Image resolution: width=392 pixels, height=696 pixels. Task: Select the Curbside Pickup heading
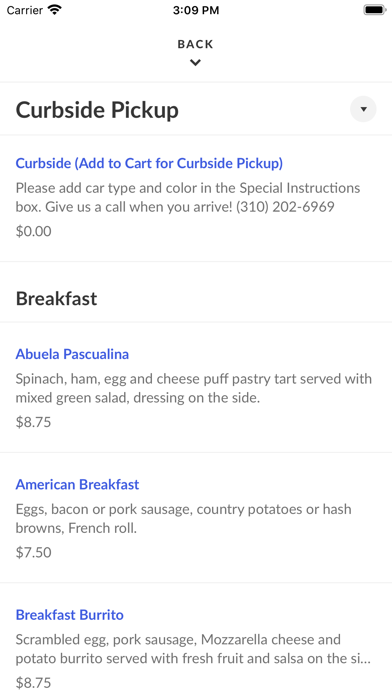[97, 110]
